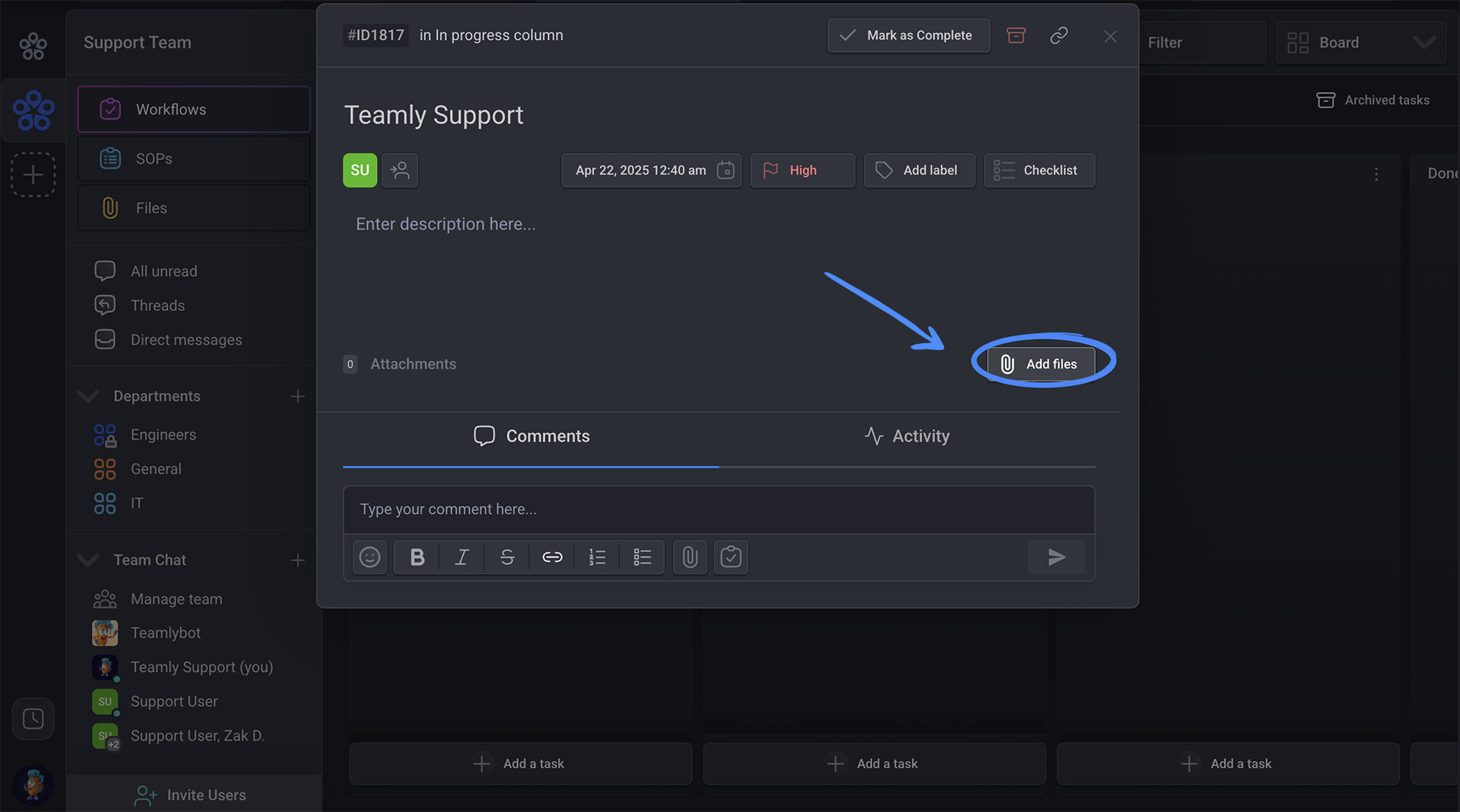Start a new team chat with plus
1460x812 pixels.
(x=297, y=560)
